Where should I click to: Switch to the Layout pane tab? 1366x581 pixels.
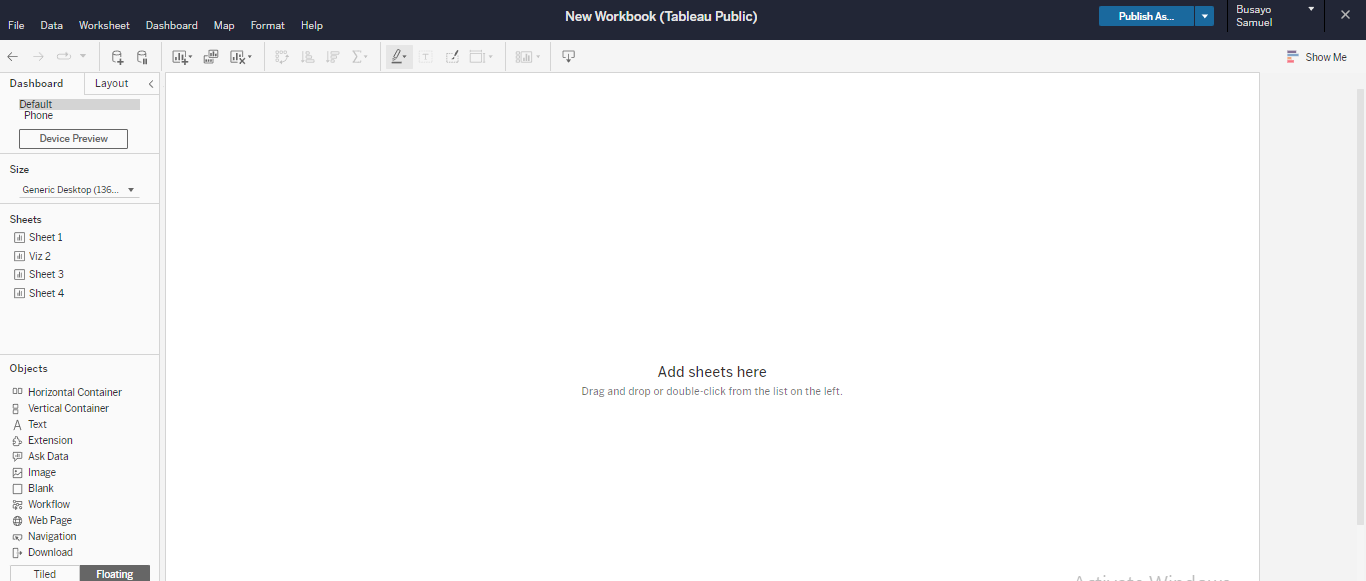112,83
